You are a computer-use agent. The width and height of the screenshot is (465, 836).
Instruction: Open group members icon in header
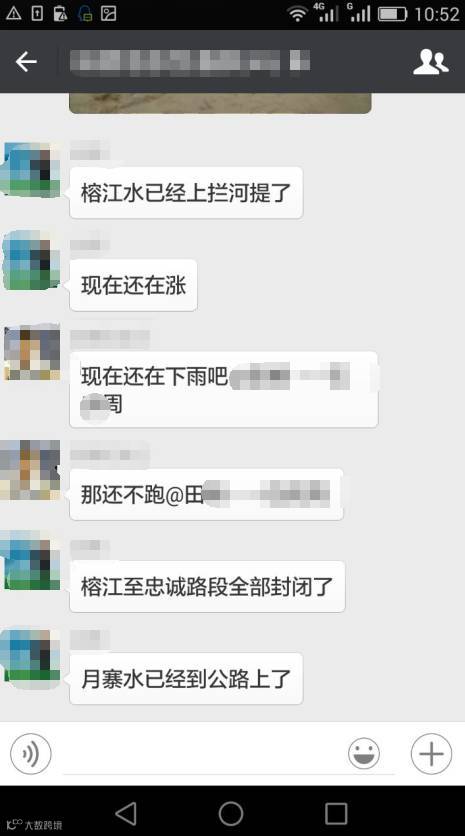pos(430,62)
